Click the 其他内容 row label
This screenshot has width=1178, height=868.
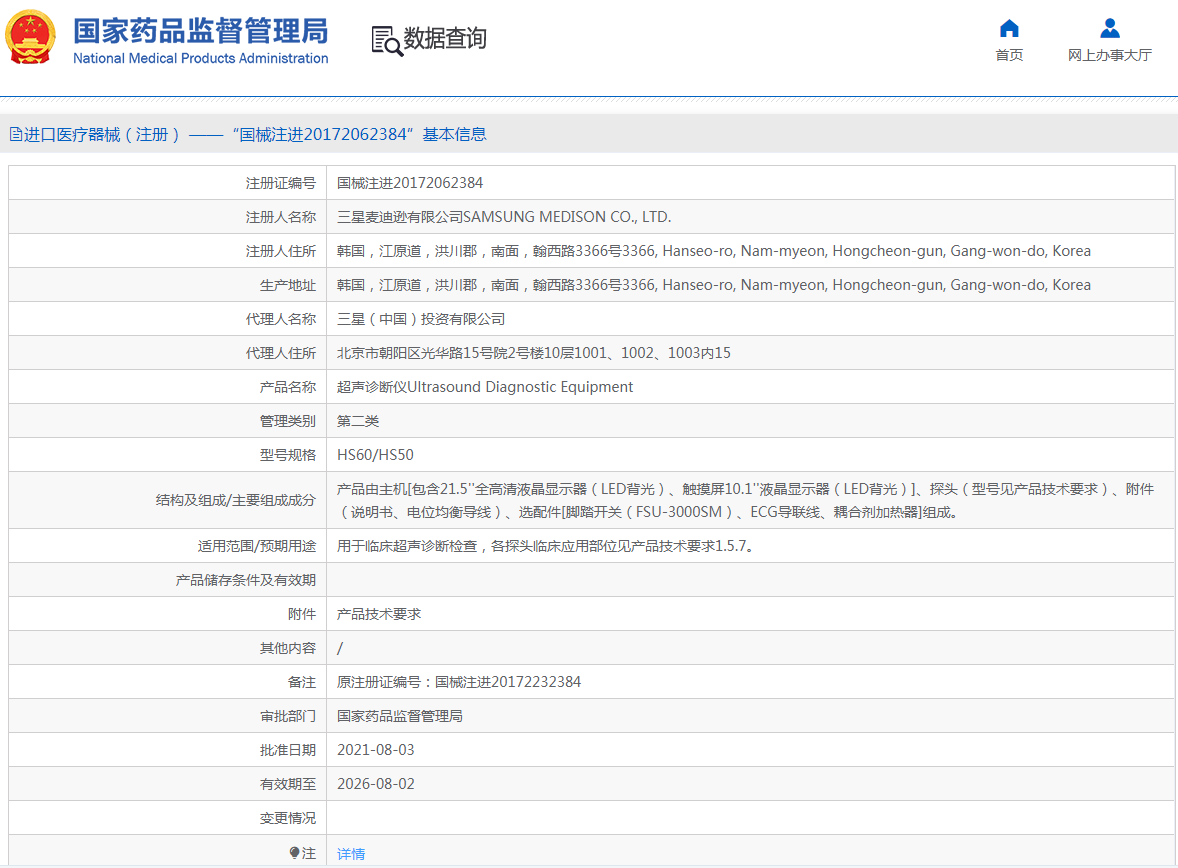pyautogui.click(x=288, y=648)
